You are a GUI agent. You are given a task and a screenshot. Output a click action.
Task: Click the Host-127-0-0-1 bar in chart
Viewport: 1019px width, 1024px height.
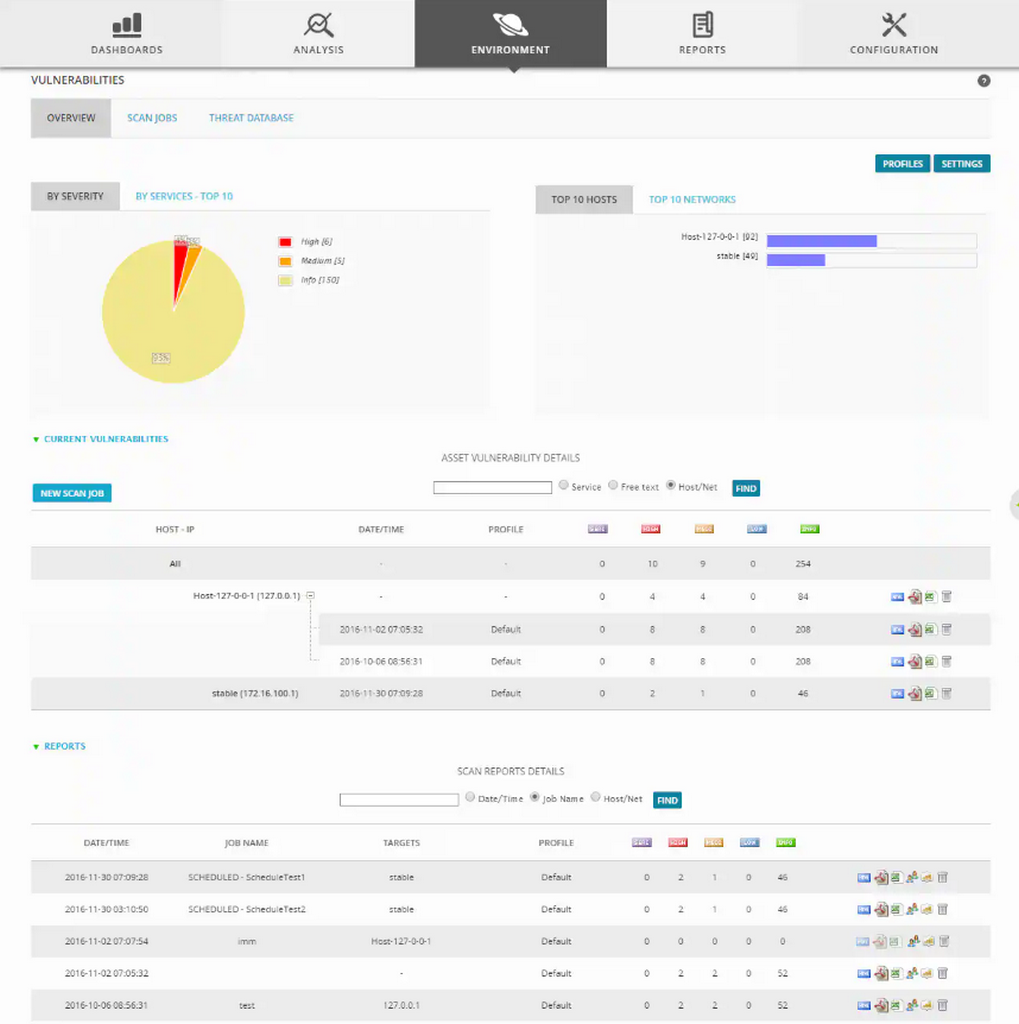coord(821,241)
